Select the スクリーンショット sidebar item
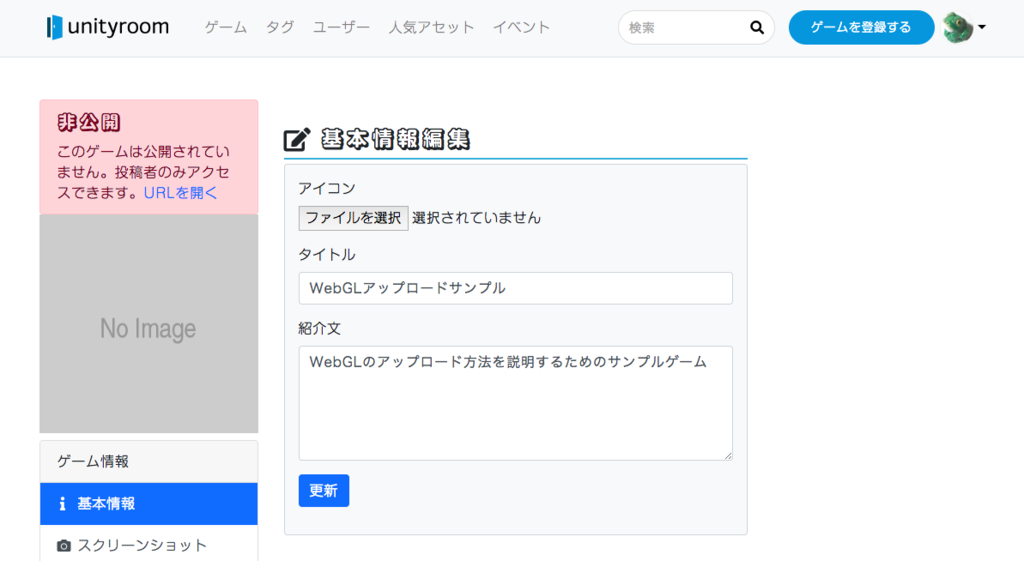 tap(149, 545)
